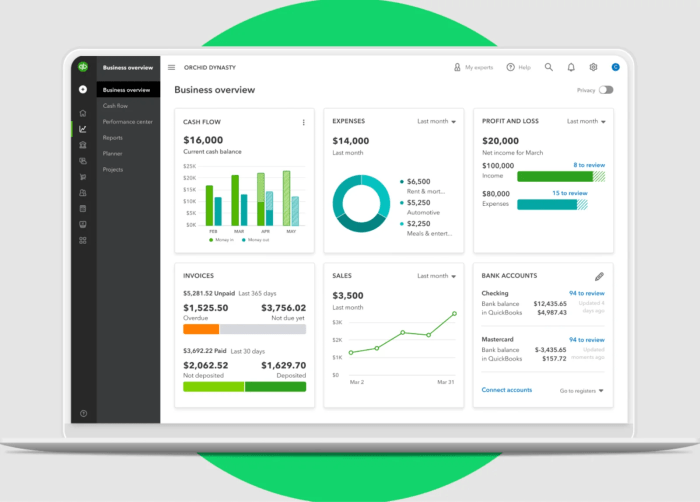Open the blue user profile avatar
This screenshot has width=700, height=502.
[x=616, y=67]
